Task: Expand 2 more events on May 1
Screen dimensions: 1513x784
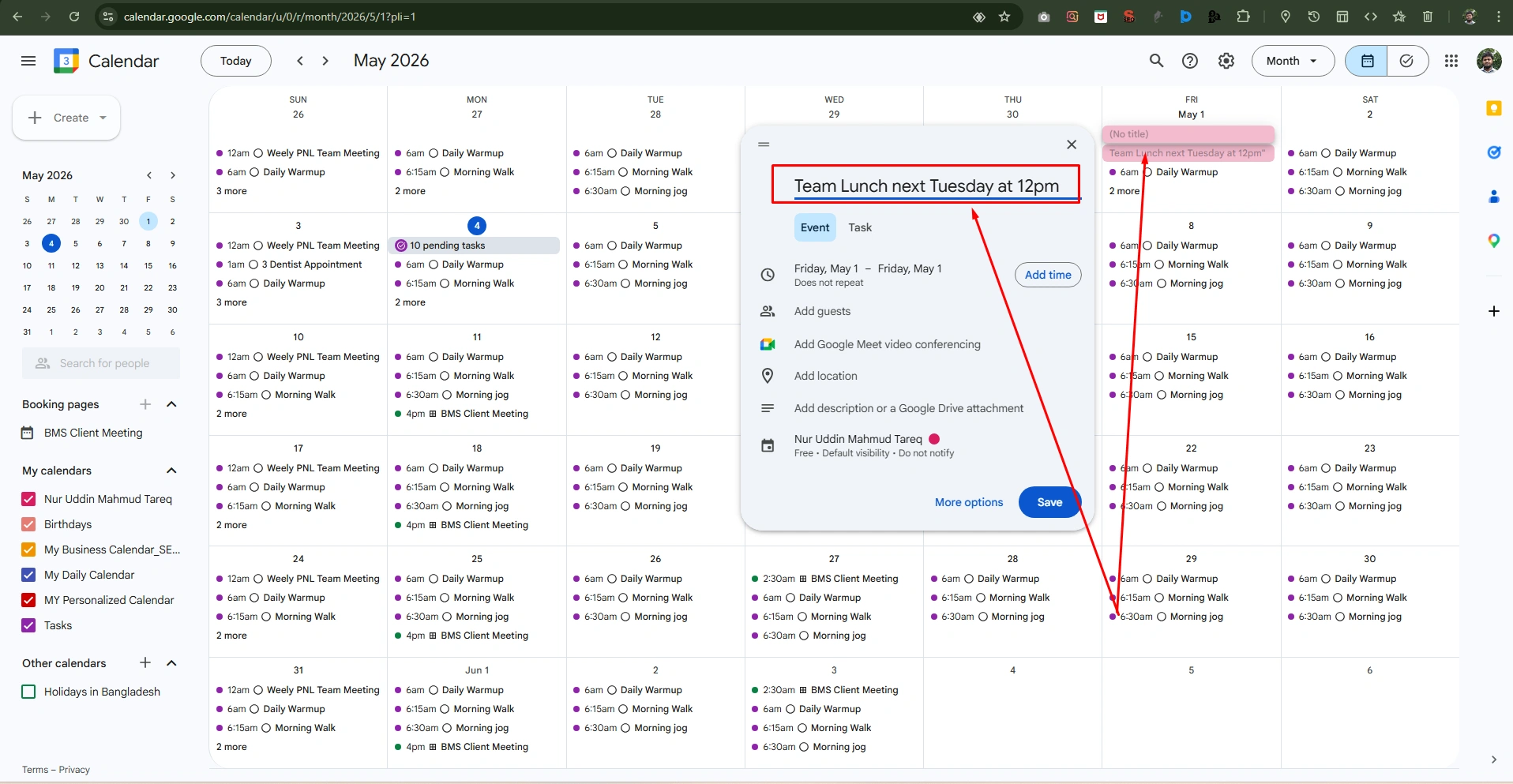Action: [x=1124, y=191]
